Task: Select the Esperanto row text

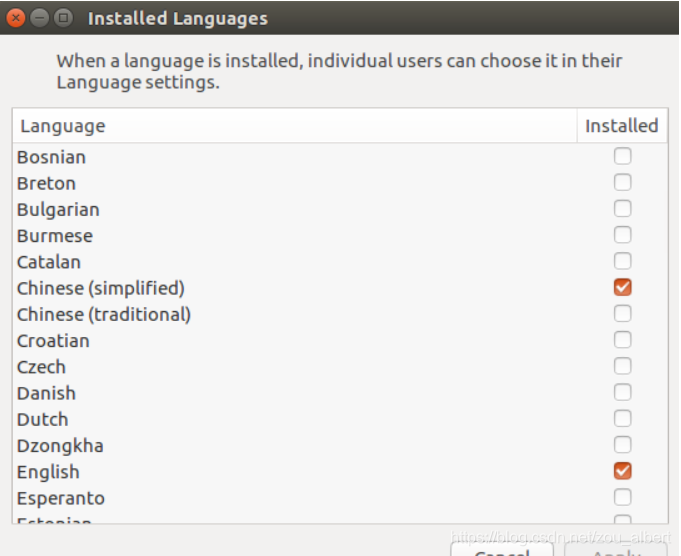Action: coord(61,499)
